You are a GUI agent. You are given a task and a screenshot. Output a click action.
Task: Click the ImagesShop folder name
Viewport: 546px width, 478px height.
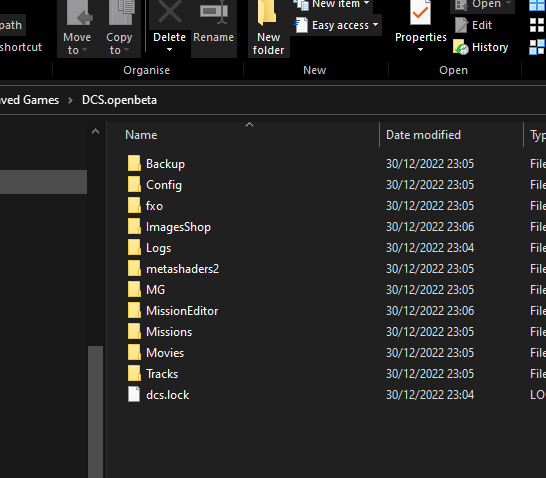pos(178,227)
